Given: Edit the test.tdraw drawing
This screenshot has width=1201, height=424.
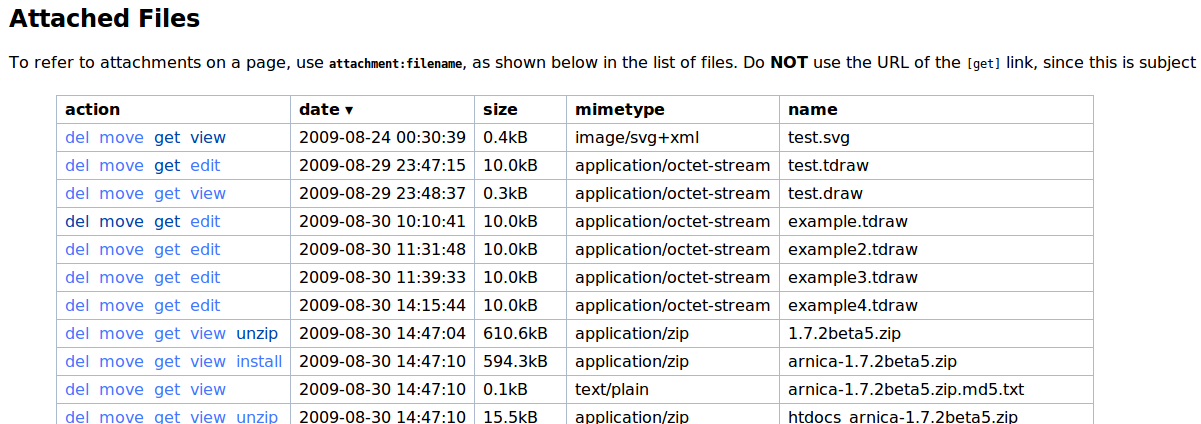Looking at the screenshot, I should tap(205, 166).
